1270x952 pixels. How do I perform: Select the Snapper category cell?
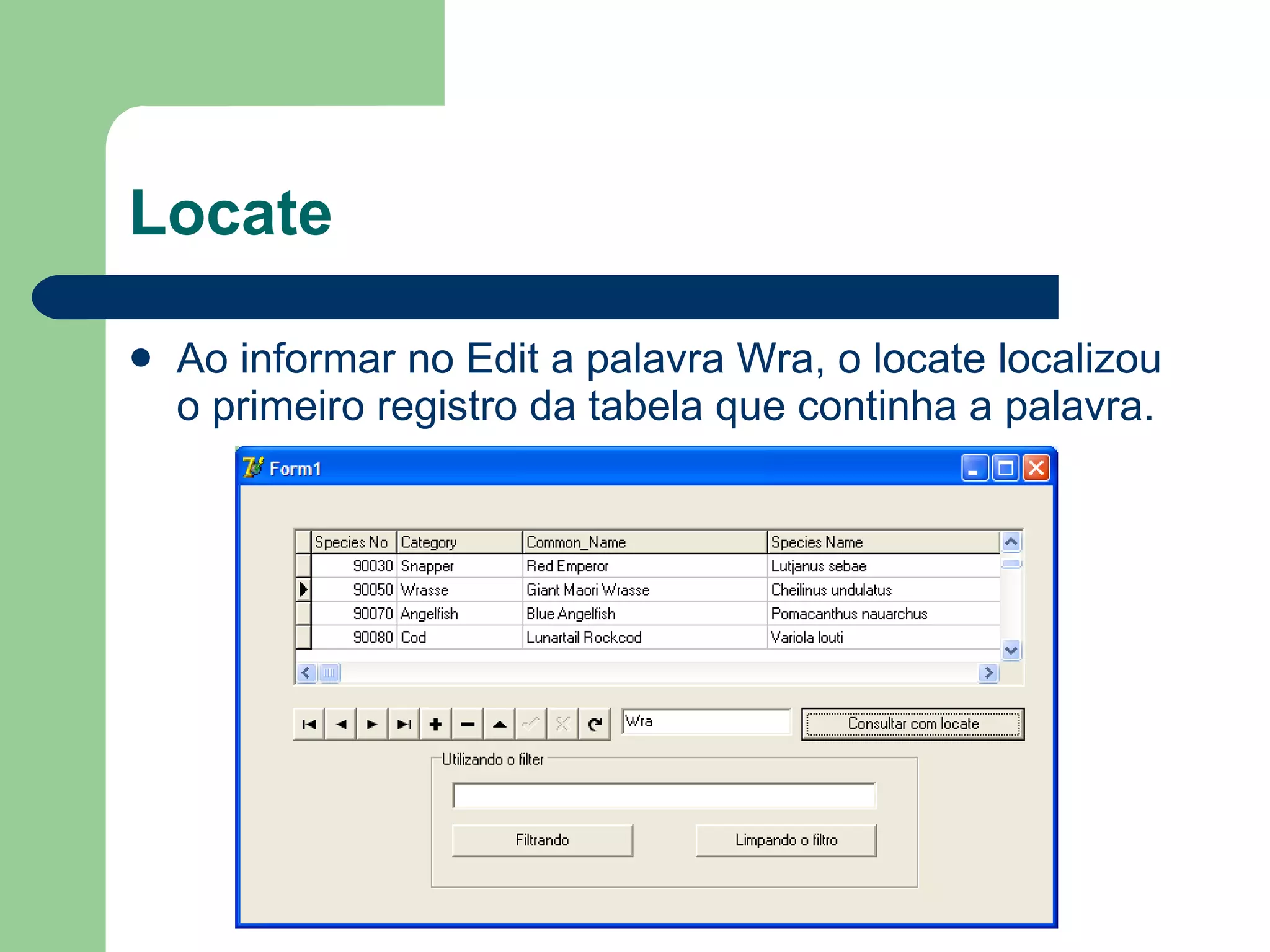460,566
